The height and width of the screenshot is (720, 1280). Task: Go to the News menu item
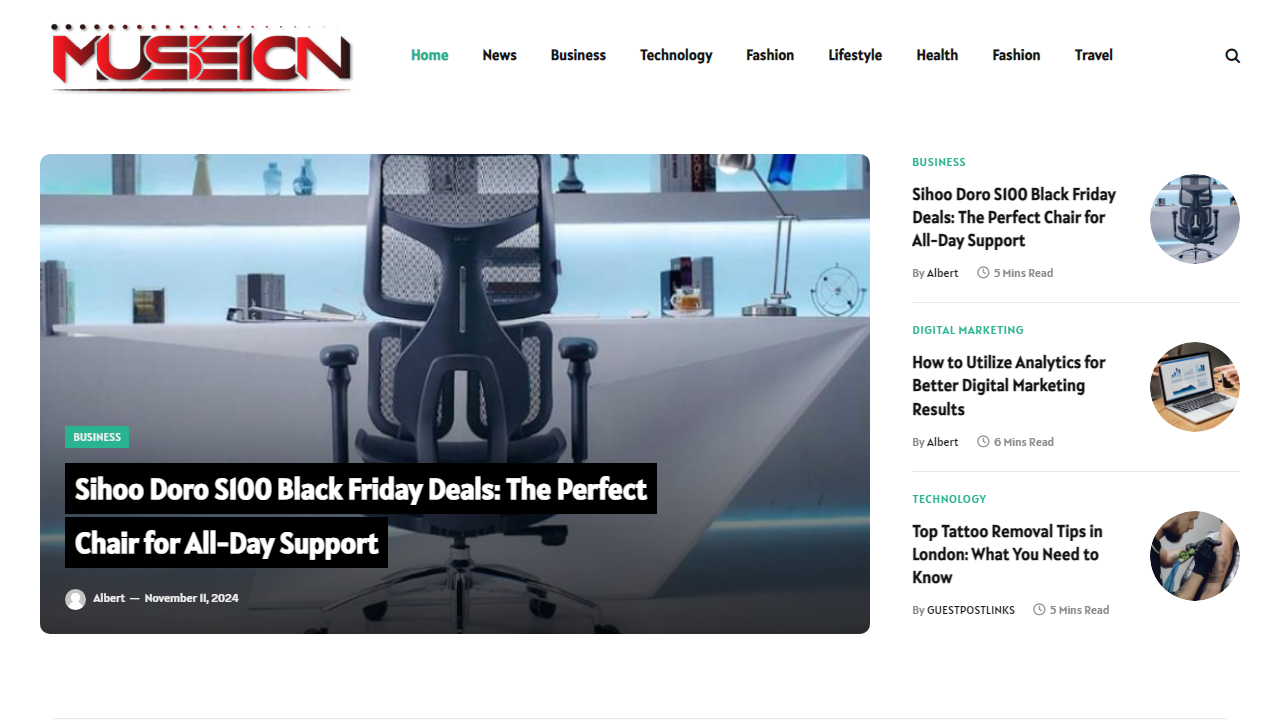coord(499,55)
